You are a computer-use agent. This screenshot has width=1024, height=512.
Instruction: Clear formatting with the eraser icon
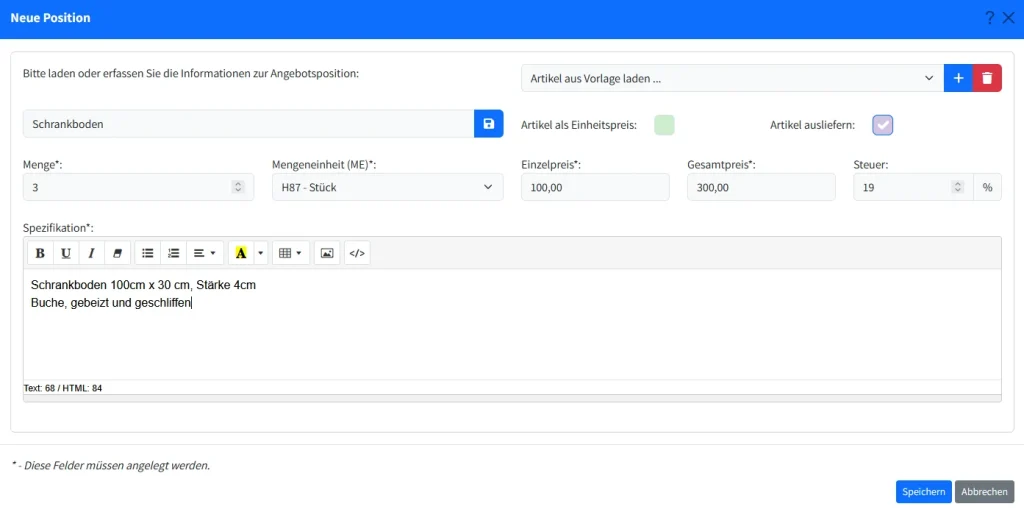[x=118, y=253]
